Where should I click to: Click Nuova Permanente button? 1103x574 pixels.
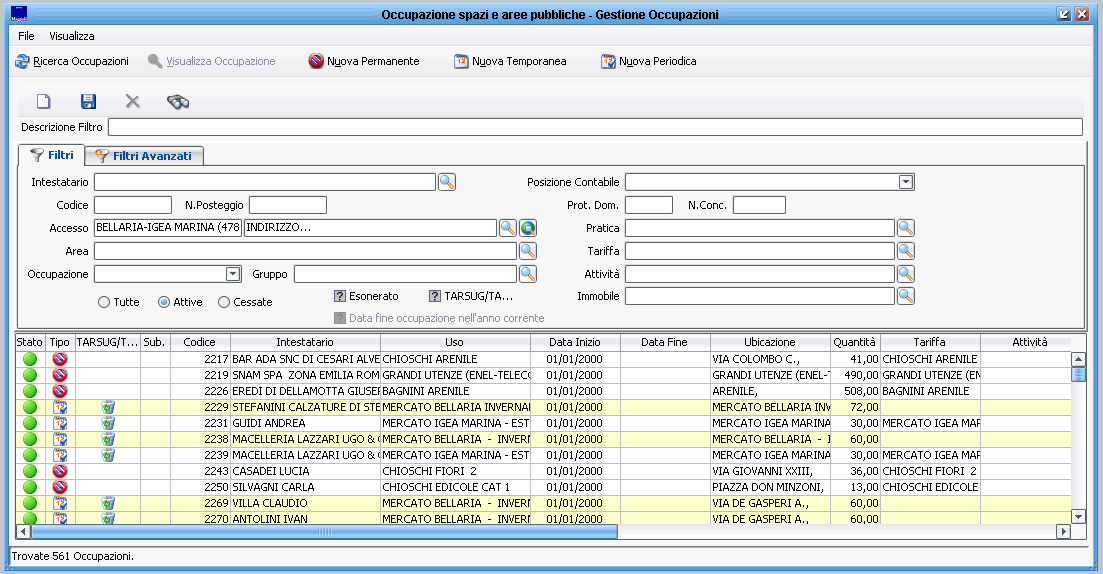click(x=364, y=62)
